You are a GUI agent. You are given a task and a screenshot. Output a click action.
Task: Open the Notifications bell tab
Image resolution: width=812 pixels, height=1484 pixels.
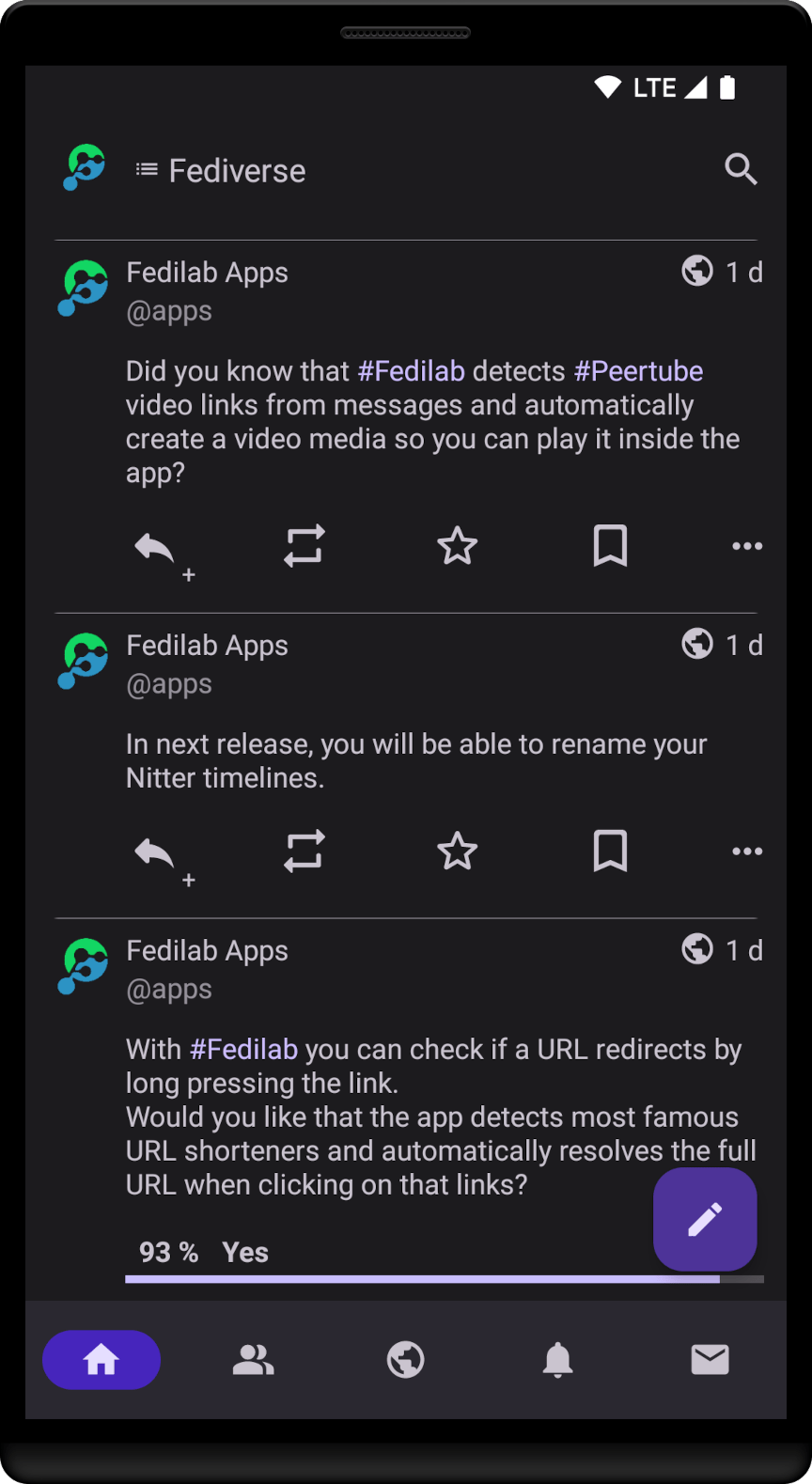(557, 1360)
